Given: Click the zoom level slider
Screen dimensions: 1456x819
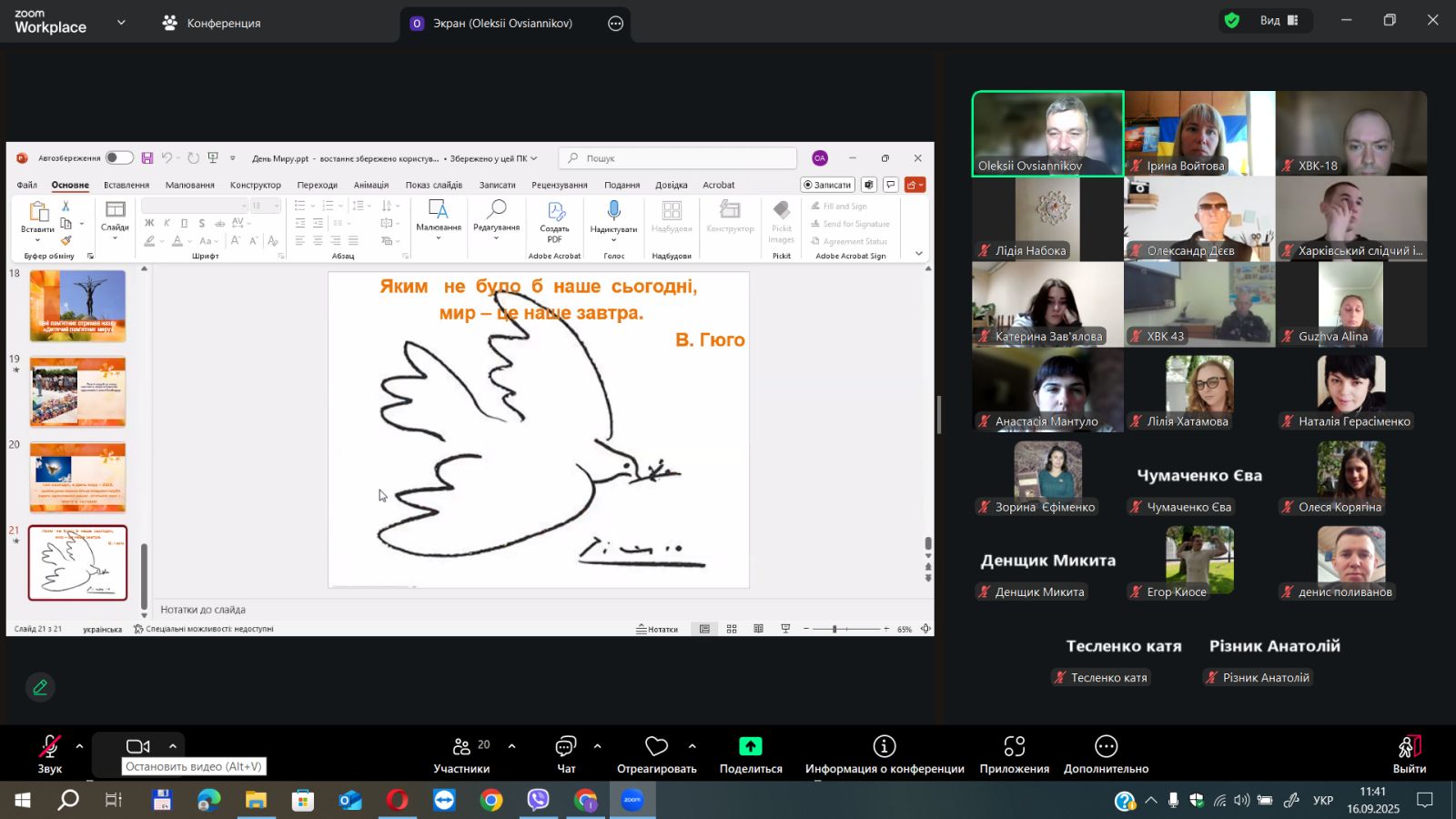Looking at the screenshot, I should [x=846, y=629].
